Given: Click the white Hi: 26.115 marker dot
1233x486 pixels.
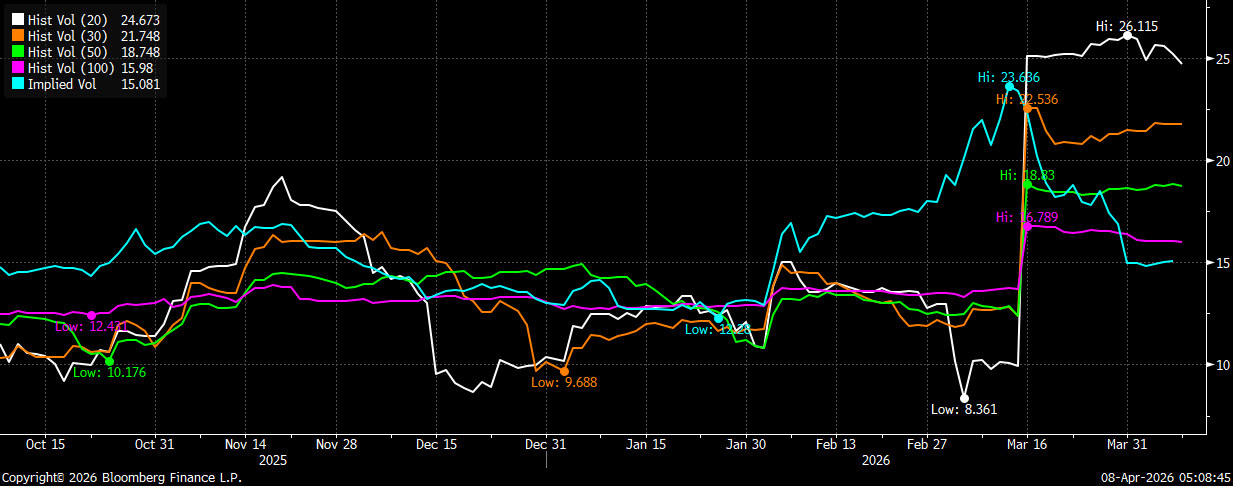Looking at the screenshot, I should click(1127, 35).
